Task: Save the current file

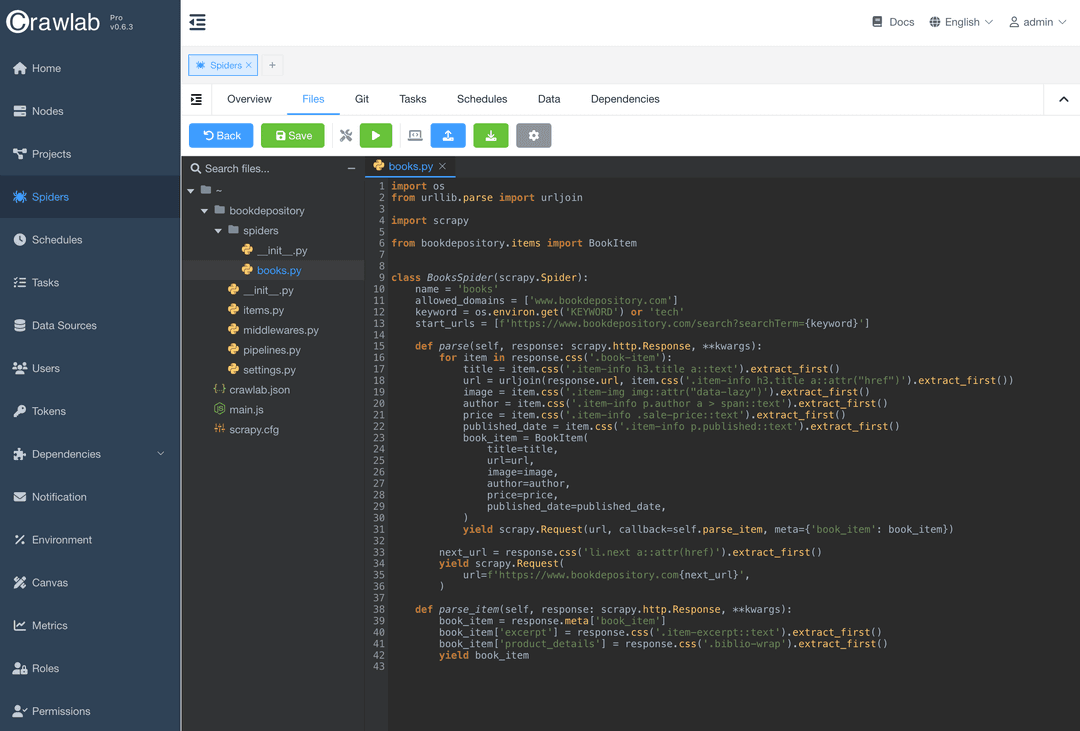Action: pyautogui.click(x=292, y=135)
